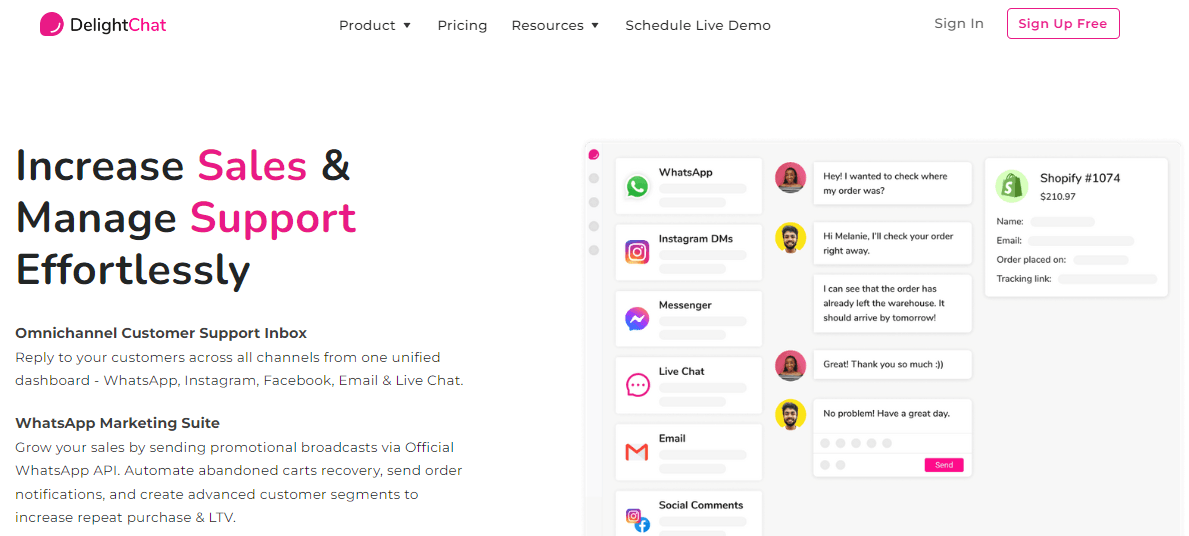This screenshot has height=536, width=1189.
Task: Expand the Resources dropdown menu
Action: coord(555,25)
